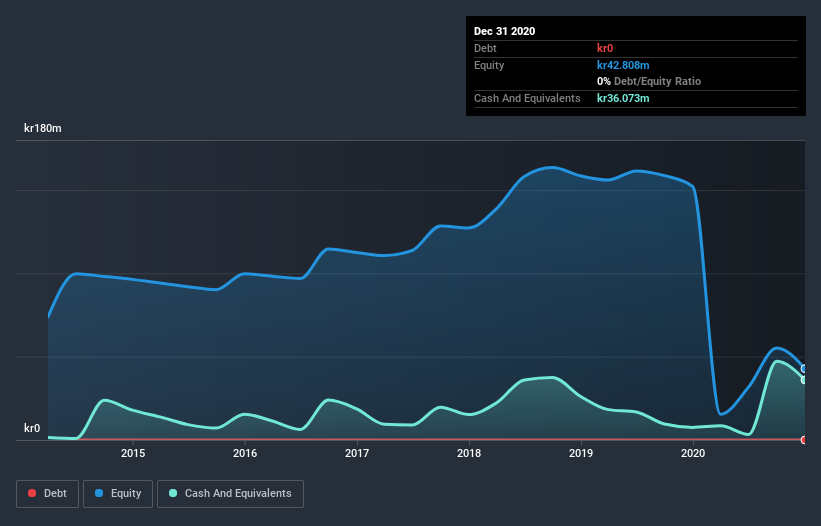821x526 pixels.
Task: Toggle the Equity series legend button
Action: click(x=118, y=494)
